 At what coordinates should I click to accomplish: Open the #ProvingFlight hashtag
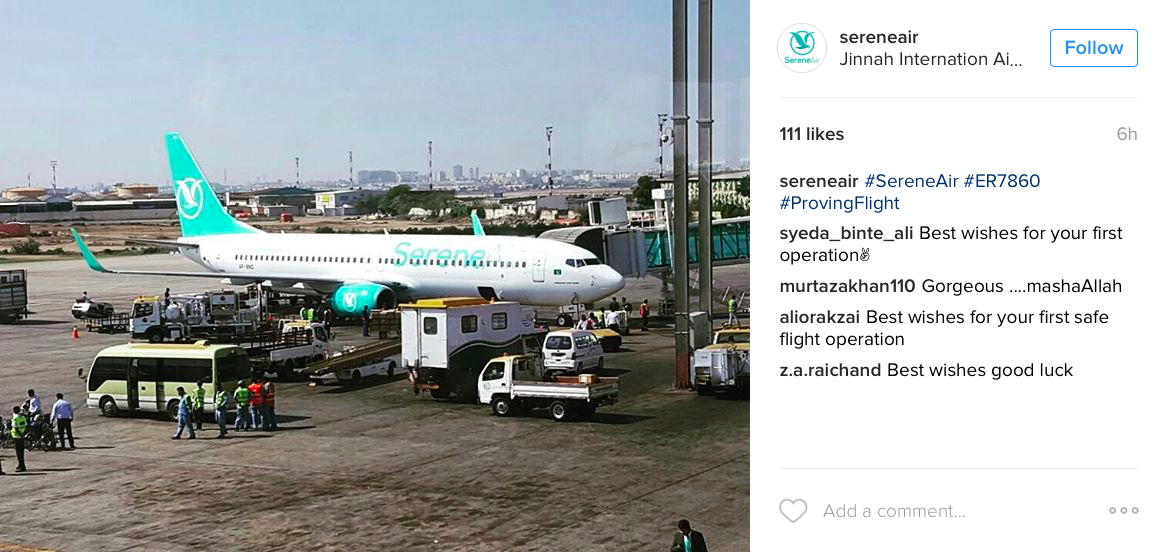(x=840, y=204)
